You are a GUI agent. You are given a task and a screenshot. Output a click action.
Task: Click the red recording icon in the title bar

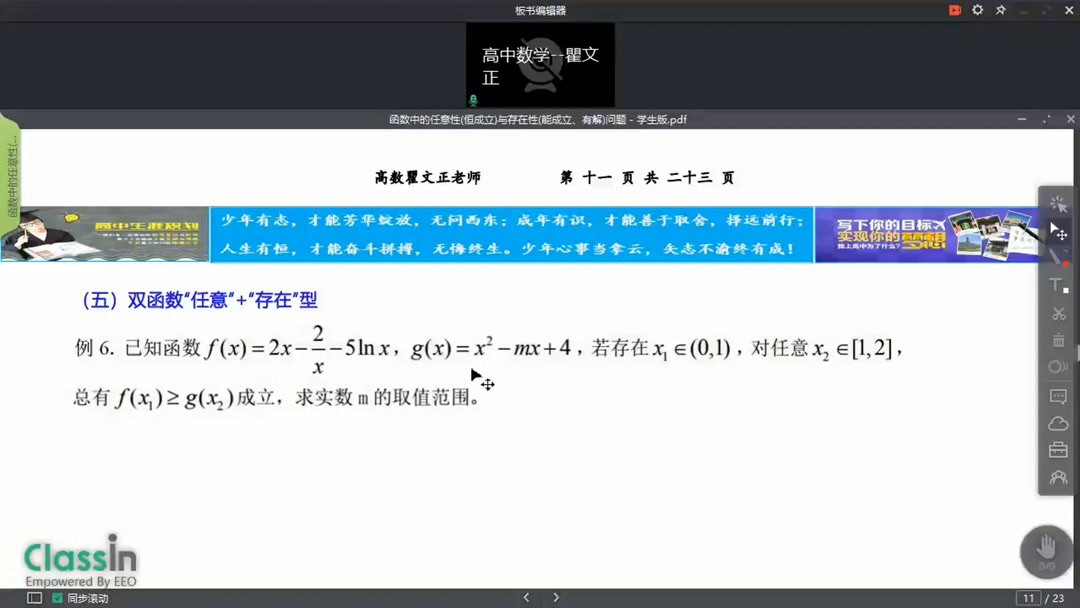click(954, 9)
